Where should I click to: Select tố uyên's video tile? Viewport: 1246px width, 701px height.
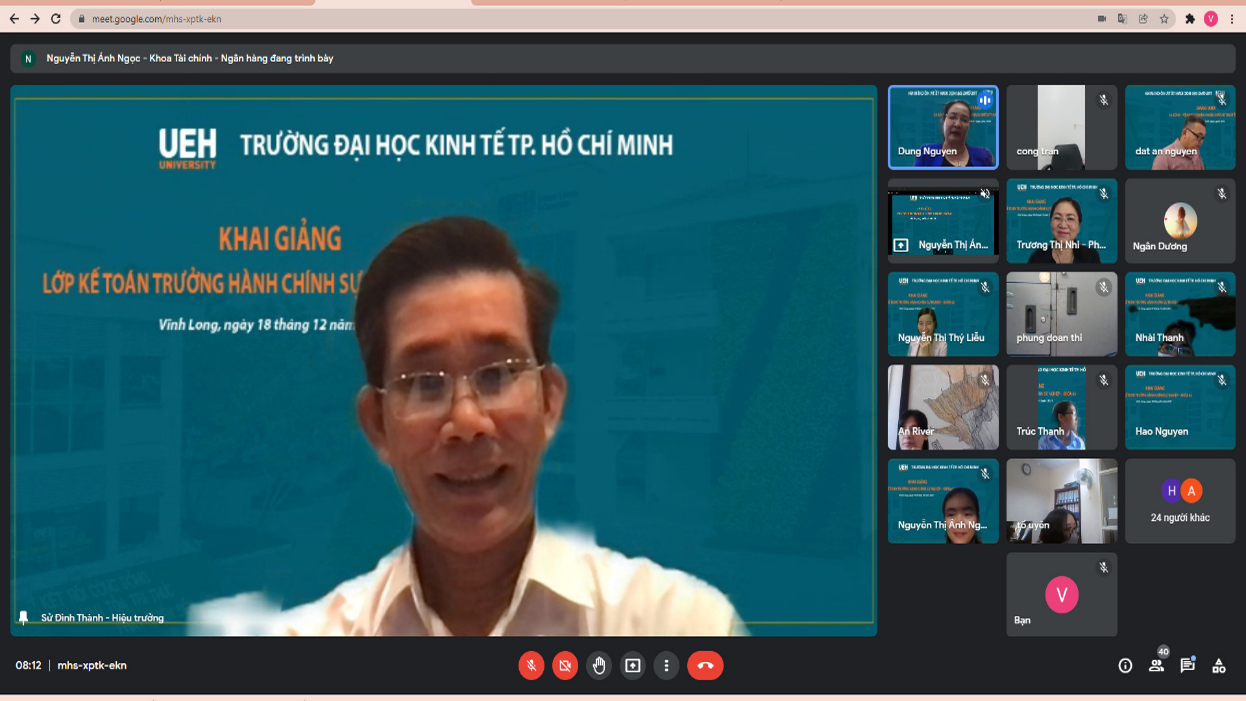coord(1062,501)
